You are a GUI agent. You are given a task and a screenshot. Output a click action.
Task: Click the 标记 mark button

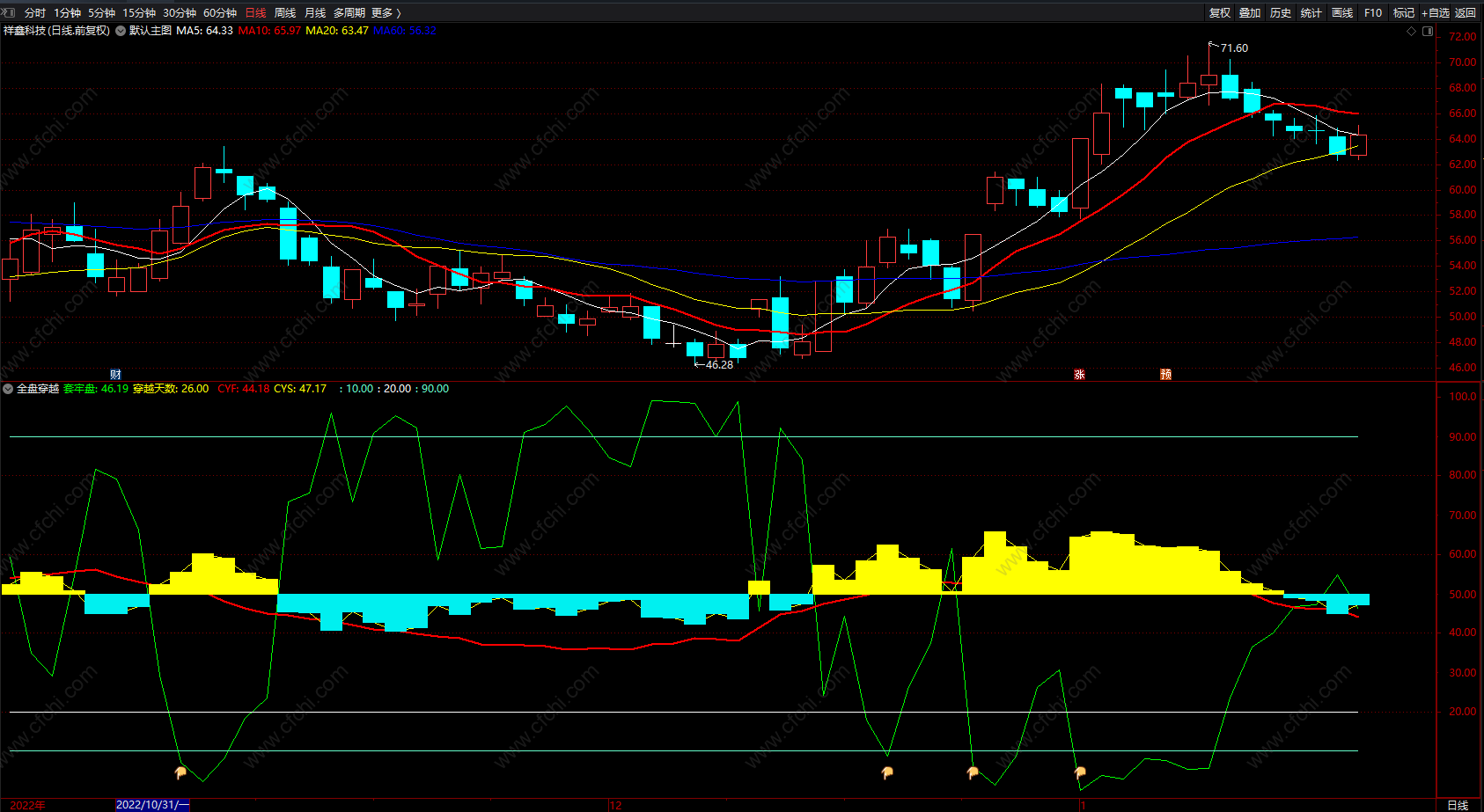[1404, 13]
